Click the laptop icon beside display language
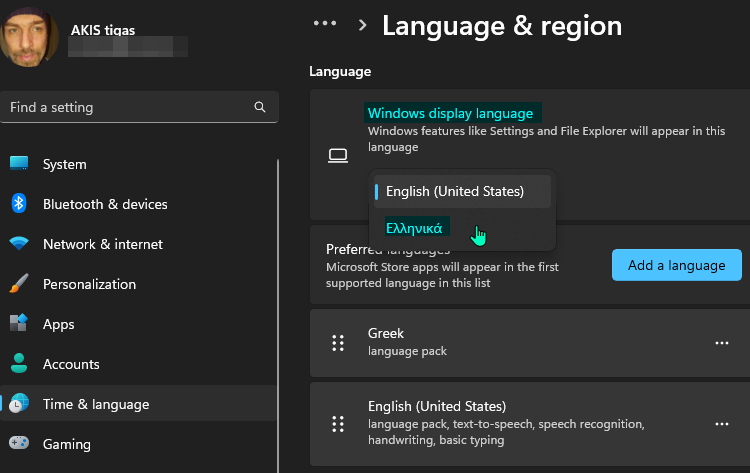Viewport: 750px width, 473px height. point(338,155)
